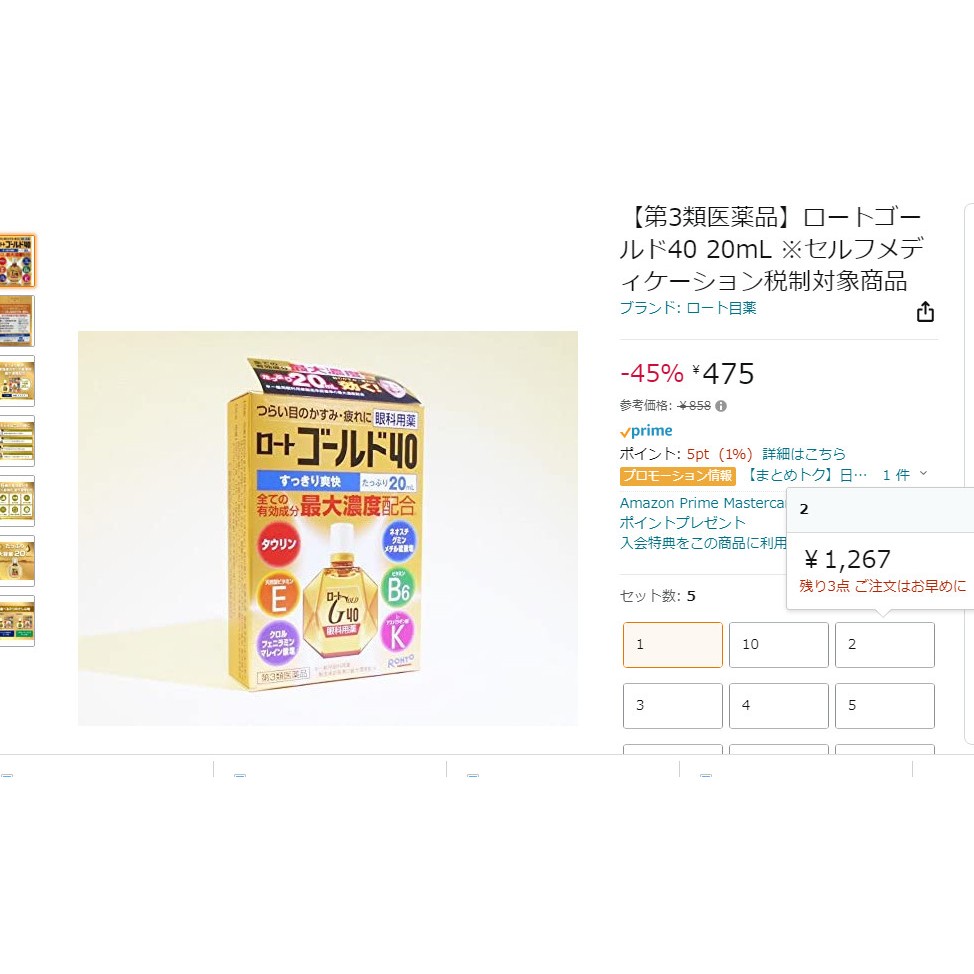Click the share icon beside the brand

[x=925, y=312]
